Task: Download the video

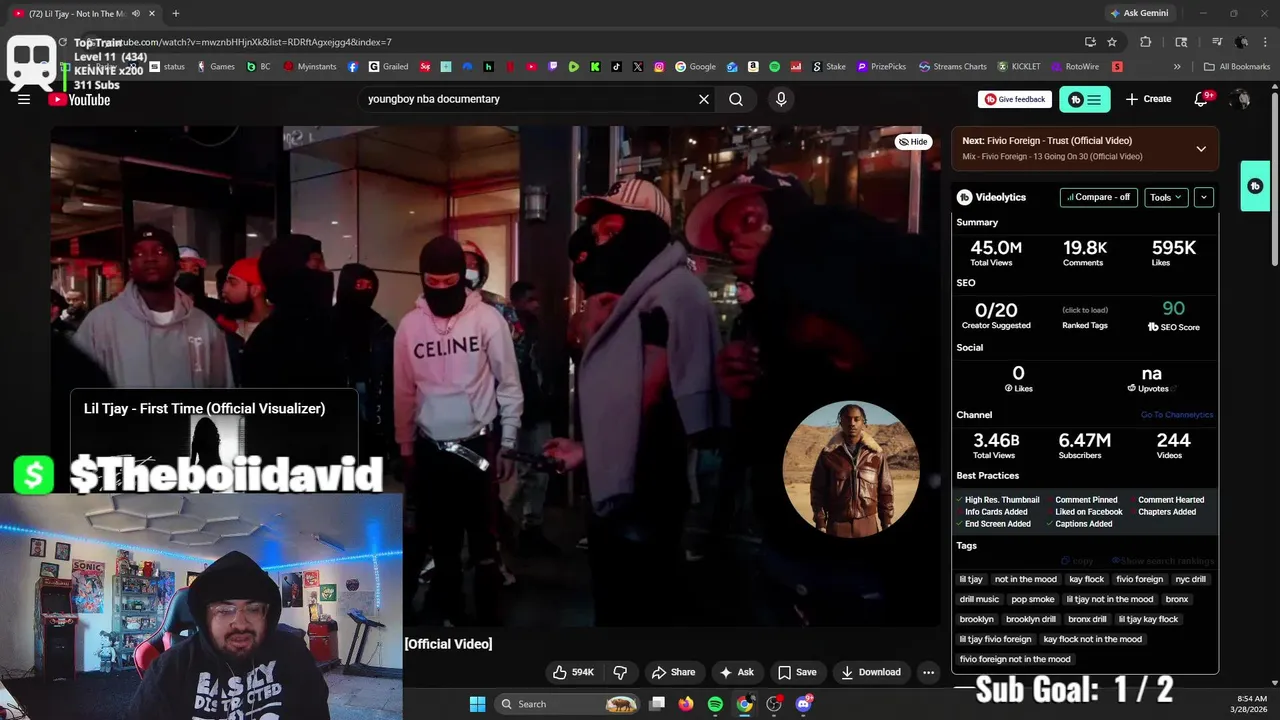Action: (x=871, y=672)
